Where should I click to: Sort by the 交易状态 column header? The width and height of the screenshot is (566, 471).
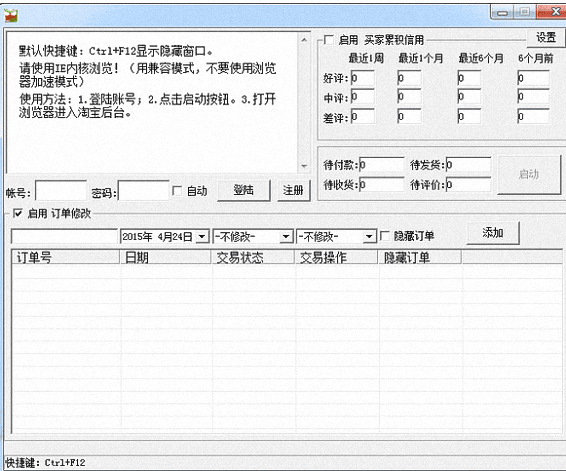[x=253, y=257]
